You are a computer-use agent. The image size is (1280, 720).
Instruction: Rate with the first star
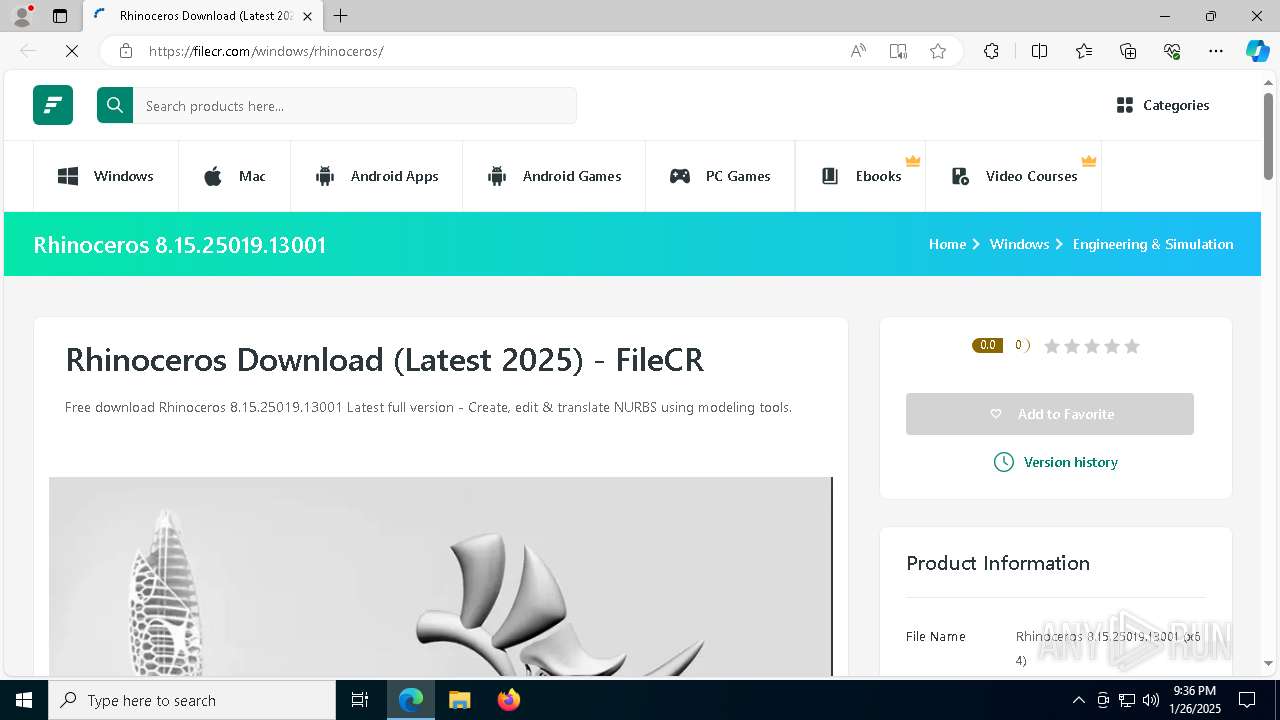pyautogui.click(x=1052, y=346)
